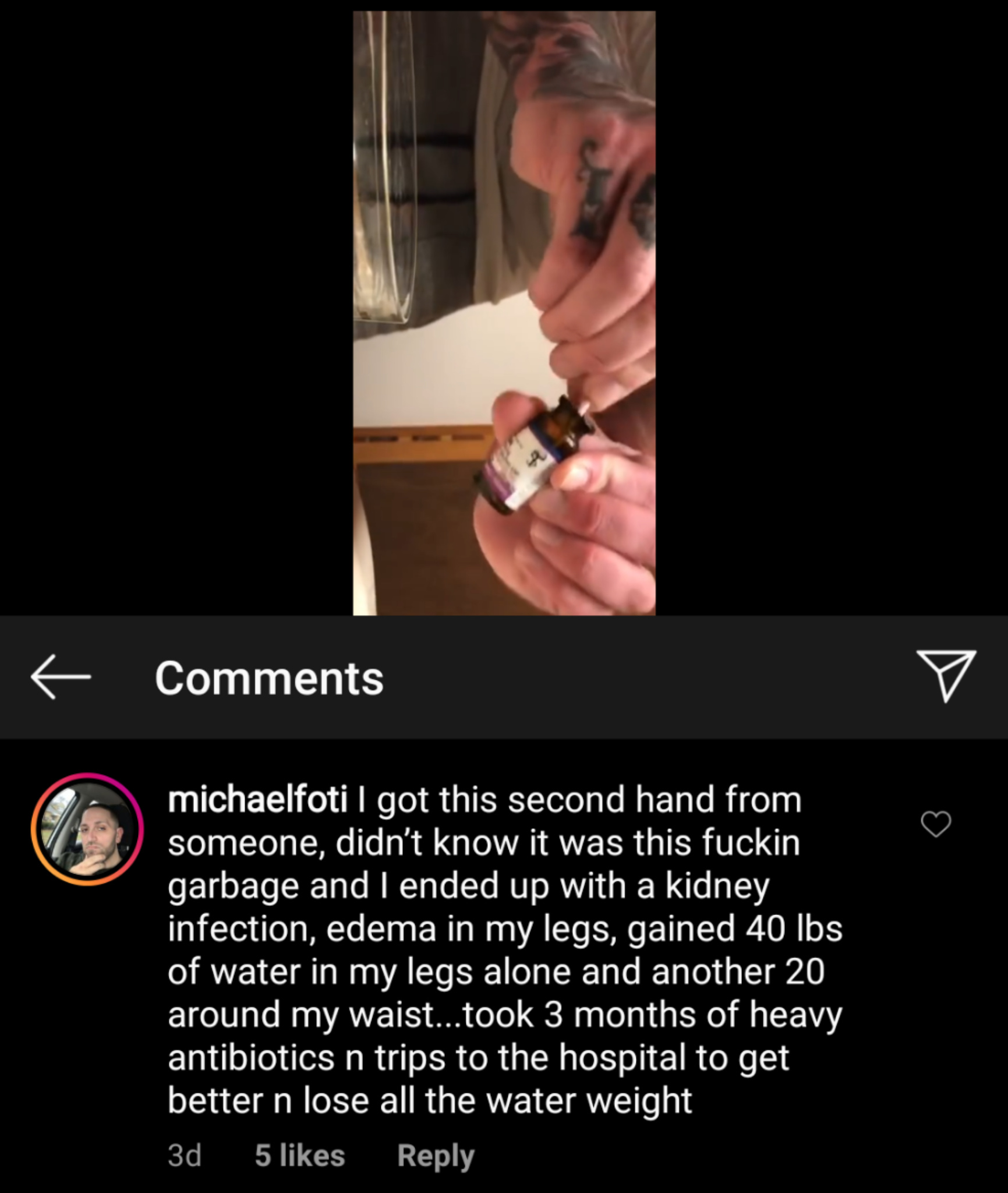View who gave the 5 likes
The image size is (1008, 1193).
(x=300, y=1155)
